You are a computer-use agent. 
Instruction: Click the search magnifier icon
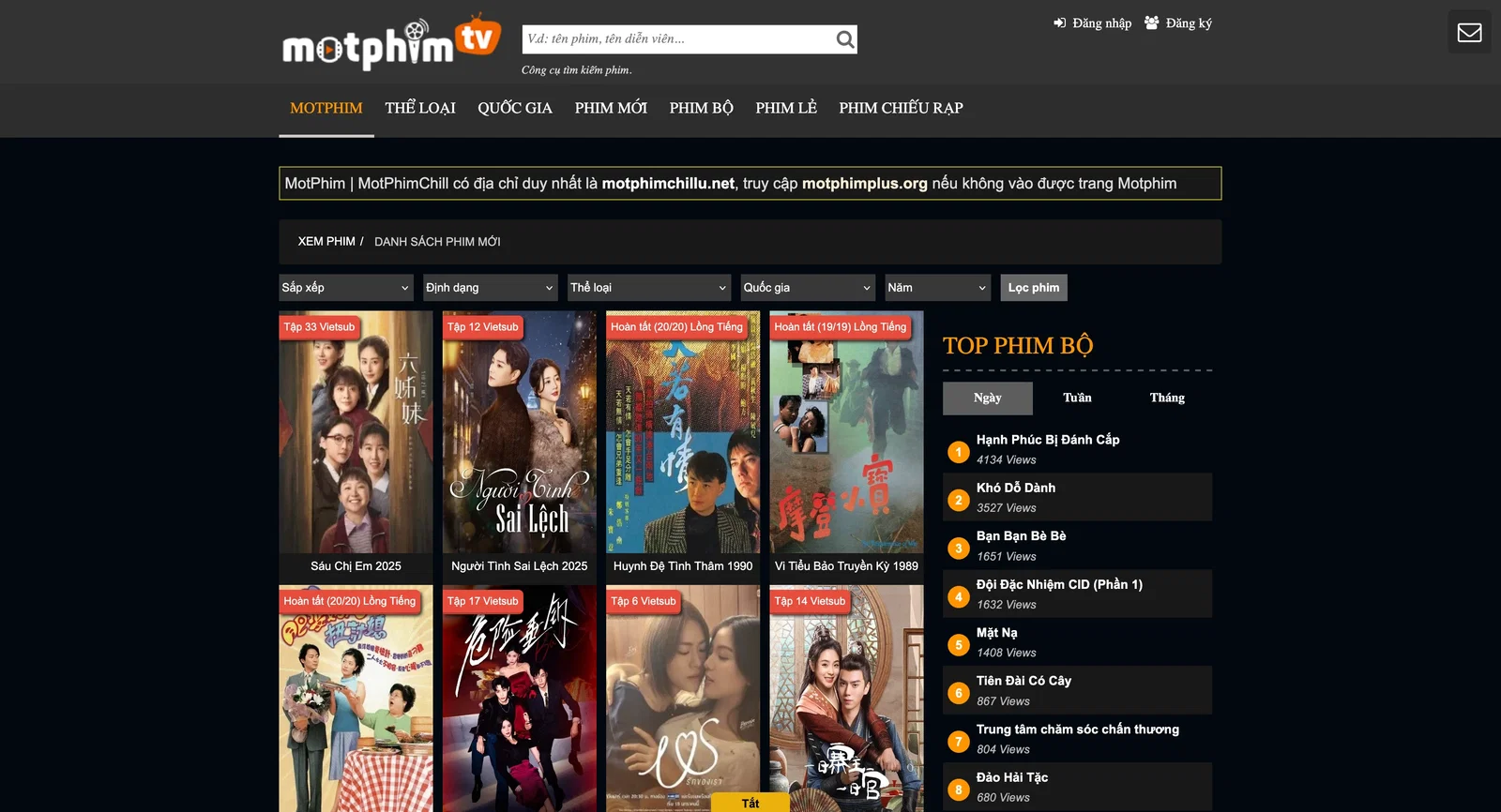click(844, 39)
